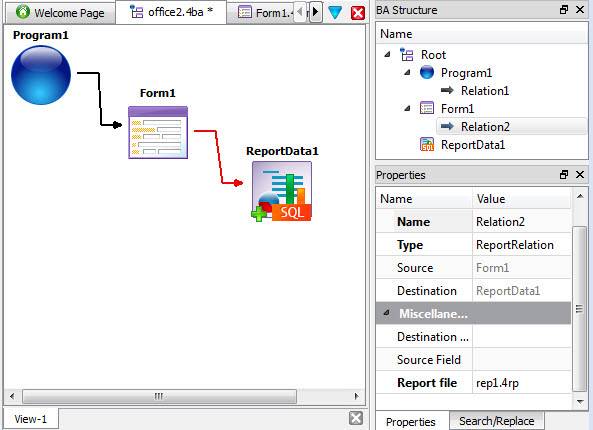Click the red relation arrow to ReportData1

[219, 157]
